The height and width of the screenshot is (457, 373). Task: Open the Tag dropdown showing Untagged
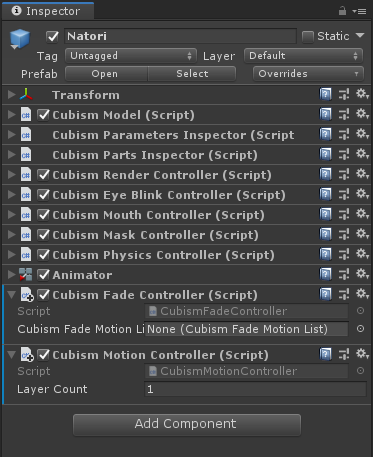131,56
